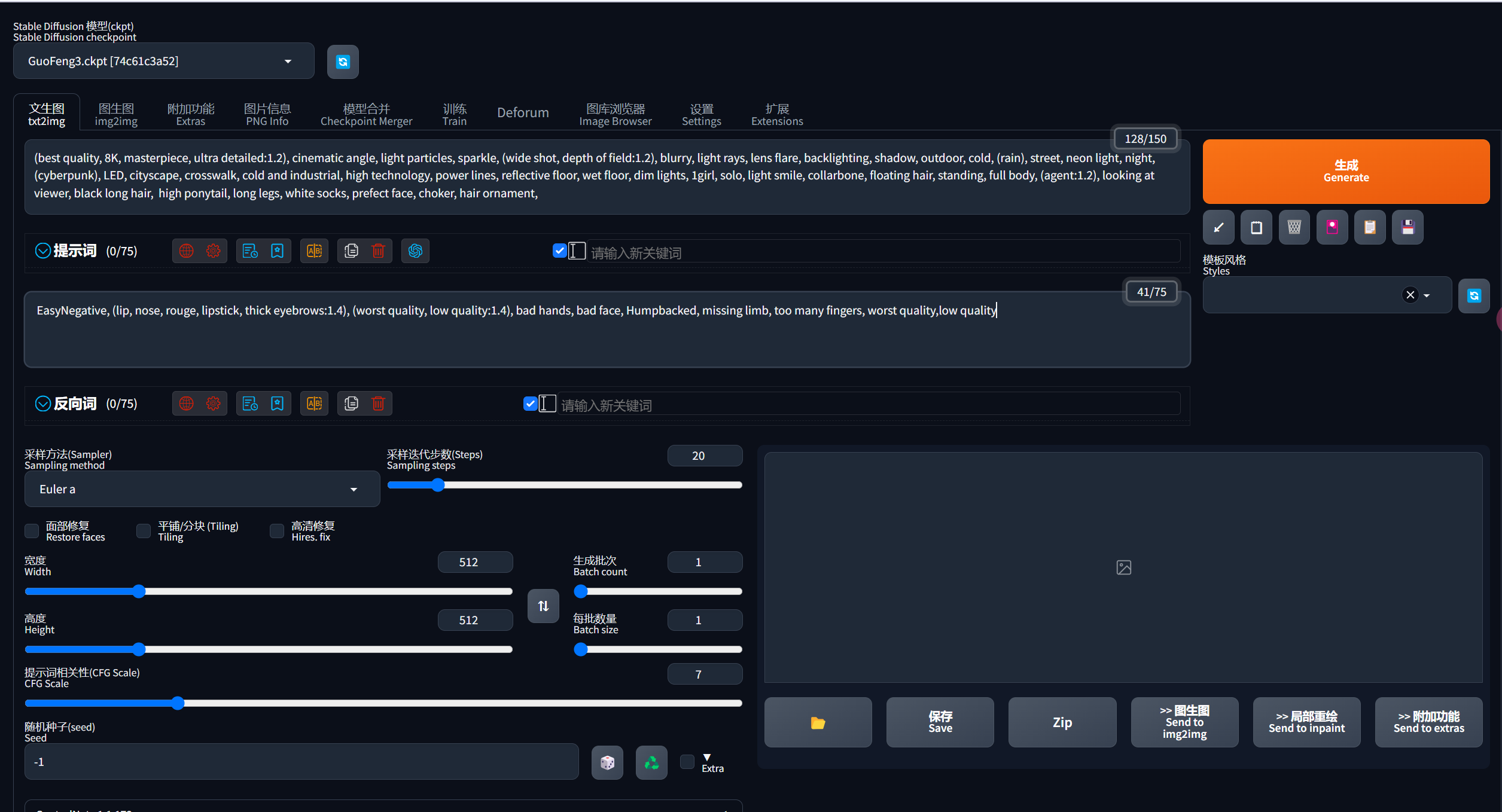Uncheck the blue checkbox in 反向词 row
1502x812 pixels.
coord(530,404)
